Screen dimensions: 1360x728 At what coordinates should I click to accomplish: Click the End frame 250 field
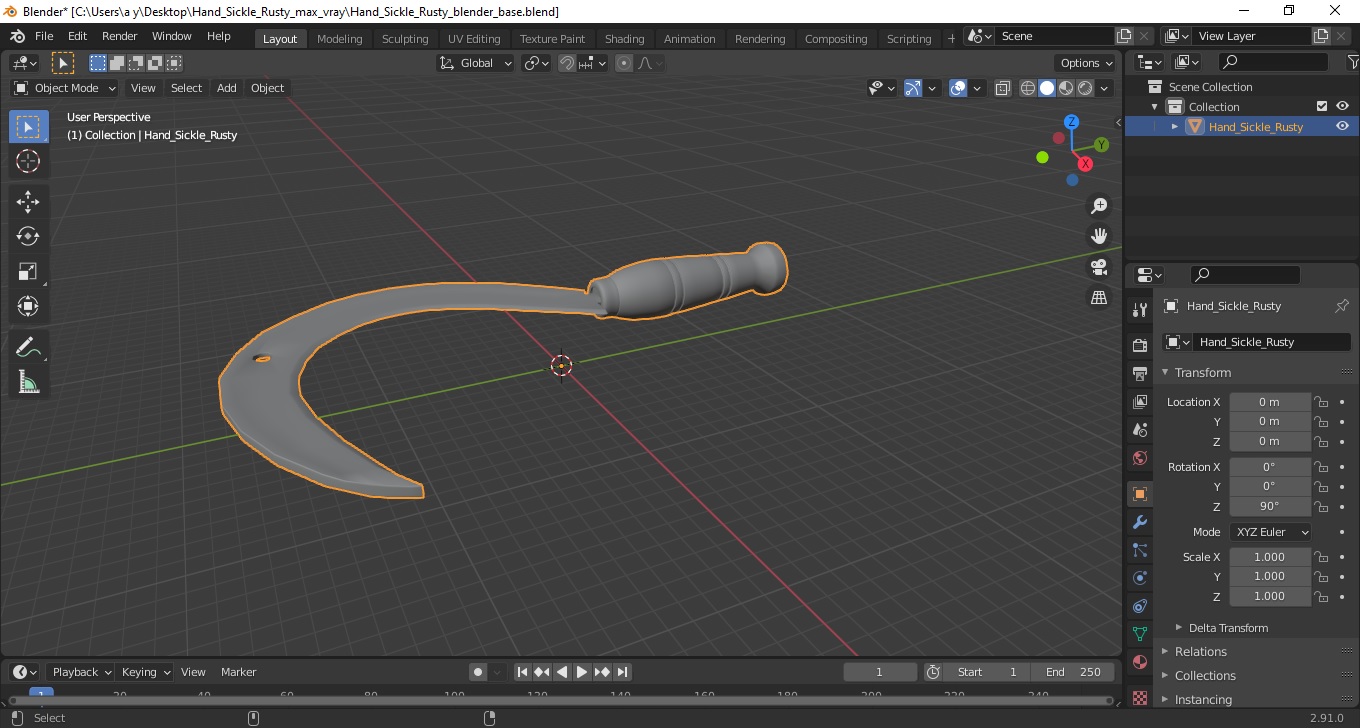(1074, 672)
